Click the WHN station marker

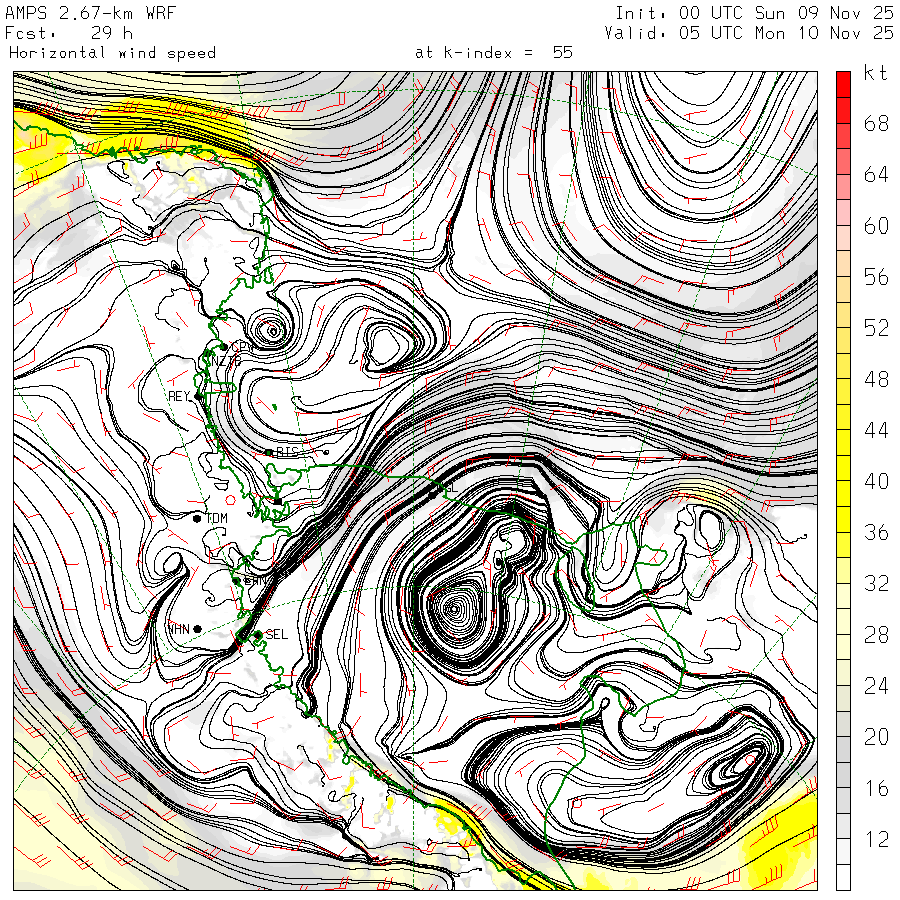(197, 628)
